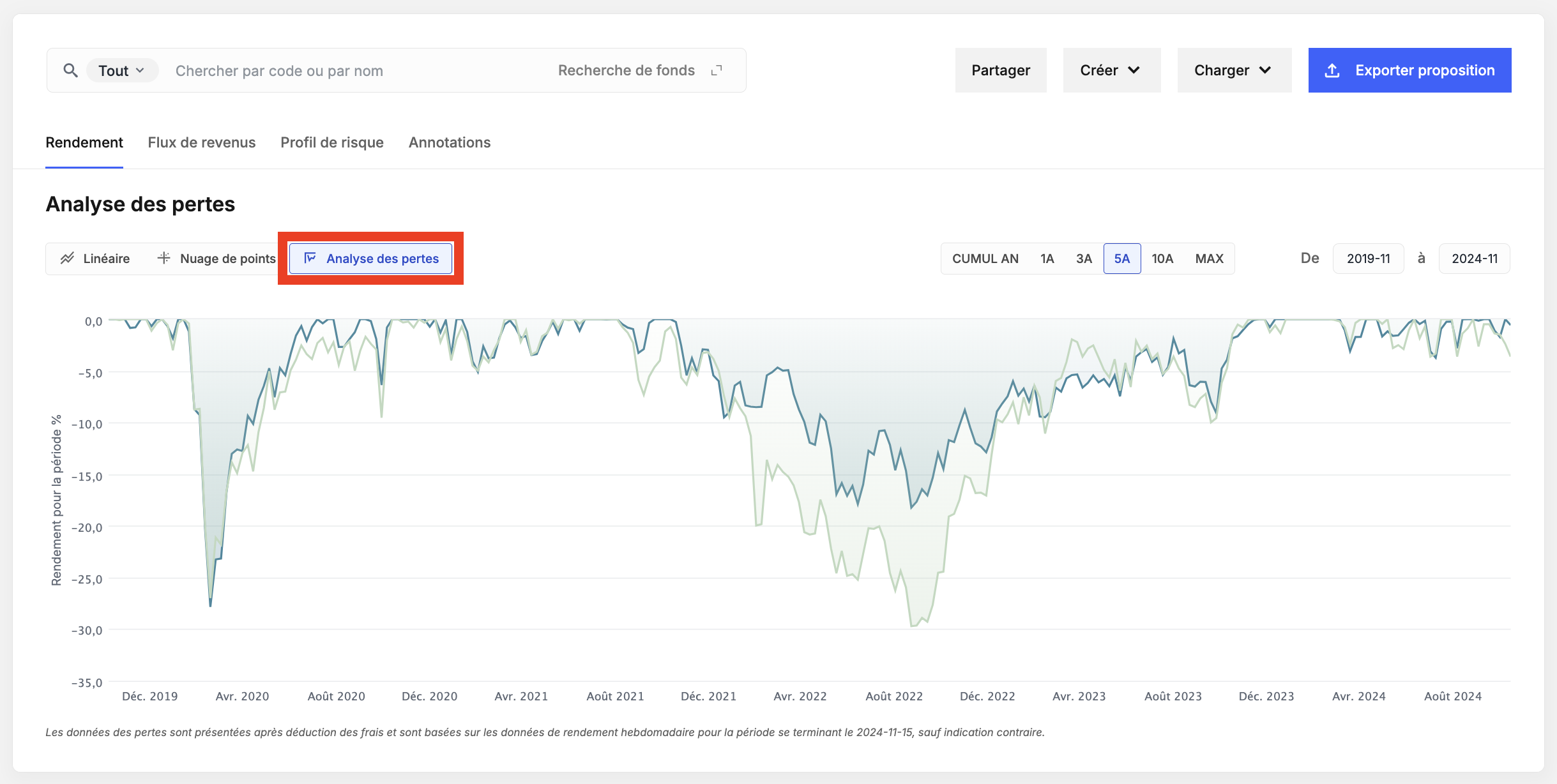Viewport: 1557px width, 784px height.
Task: Select the Nuage de points icon
Action: click(x=163, y=258)
